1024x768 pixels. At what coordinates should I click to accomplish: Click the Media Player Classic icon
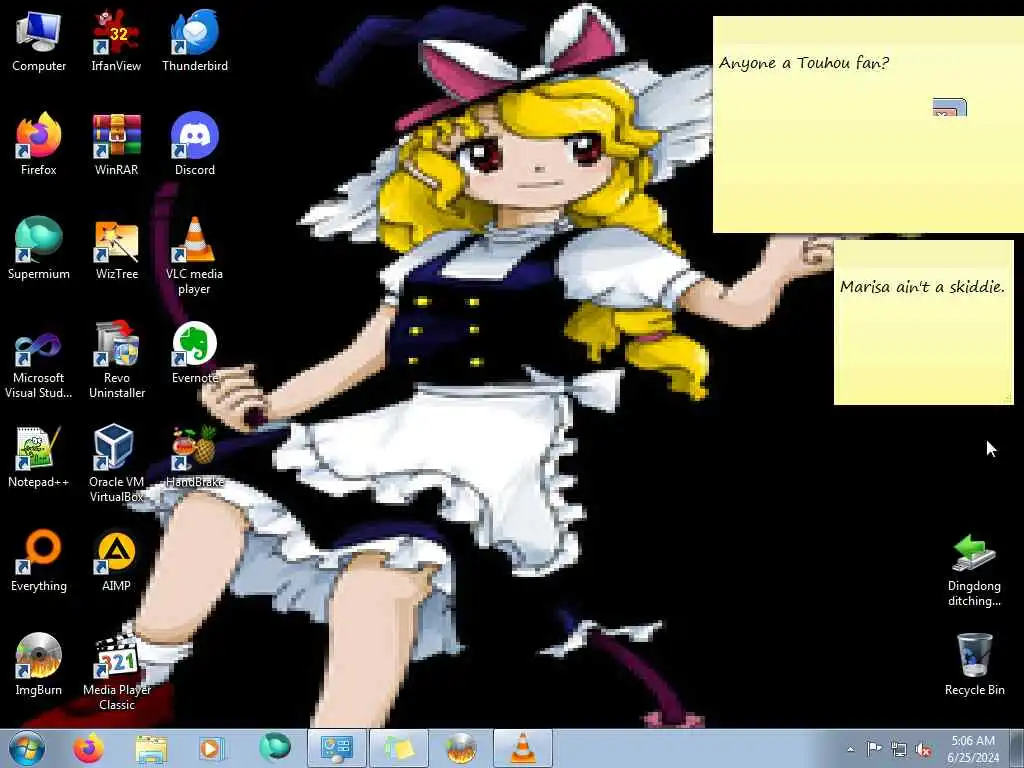[x=116, y=673]
